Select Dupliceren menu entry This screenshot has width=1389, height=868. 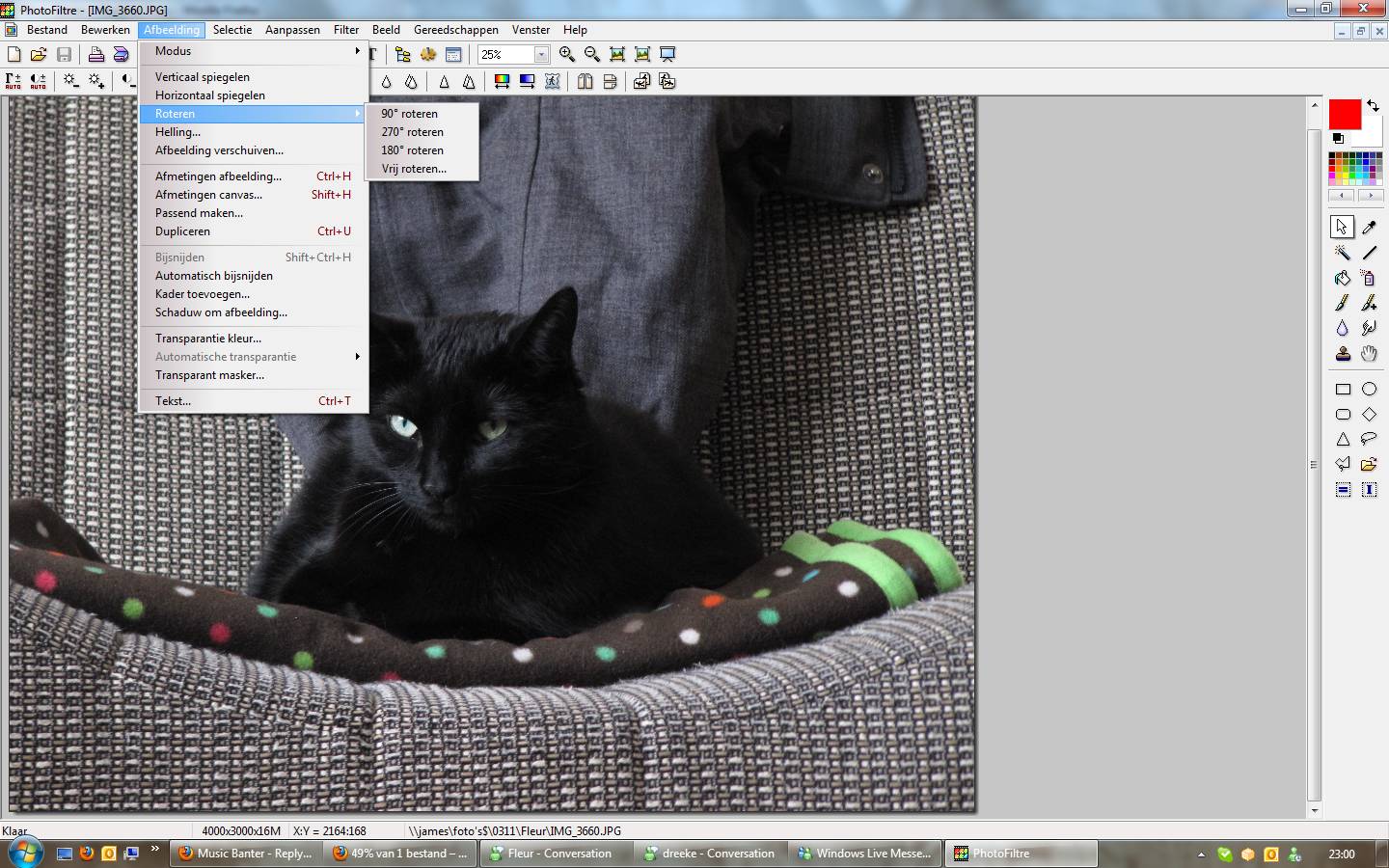pyautogui.click(x=254, y=231)
